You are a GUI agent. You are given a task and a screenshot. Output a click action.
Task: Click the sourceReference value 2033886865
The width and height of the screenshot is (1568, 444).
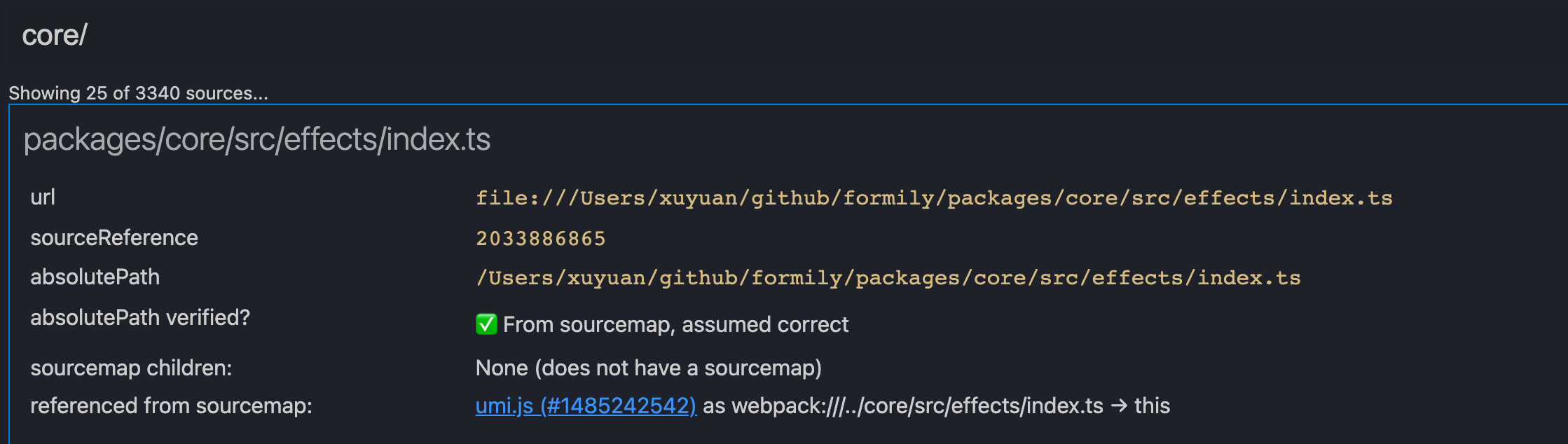click(x=540, y=239)
